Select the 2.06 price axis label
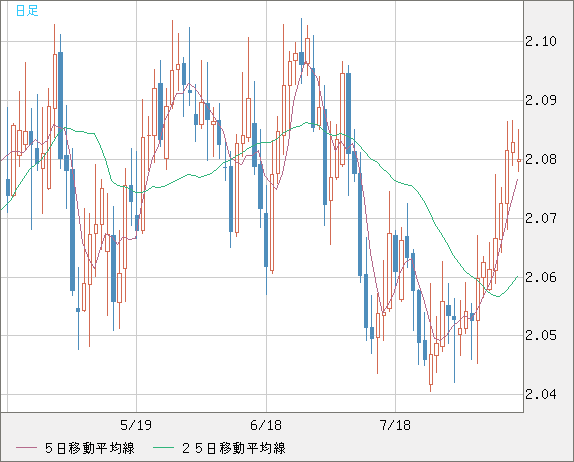Viewport: 574px width, 462px height. click(x=541, y=277)
